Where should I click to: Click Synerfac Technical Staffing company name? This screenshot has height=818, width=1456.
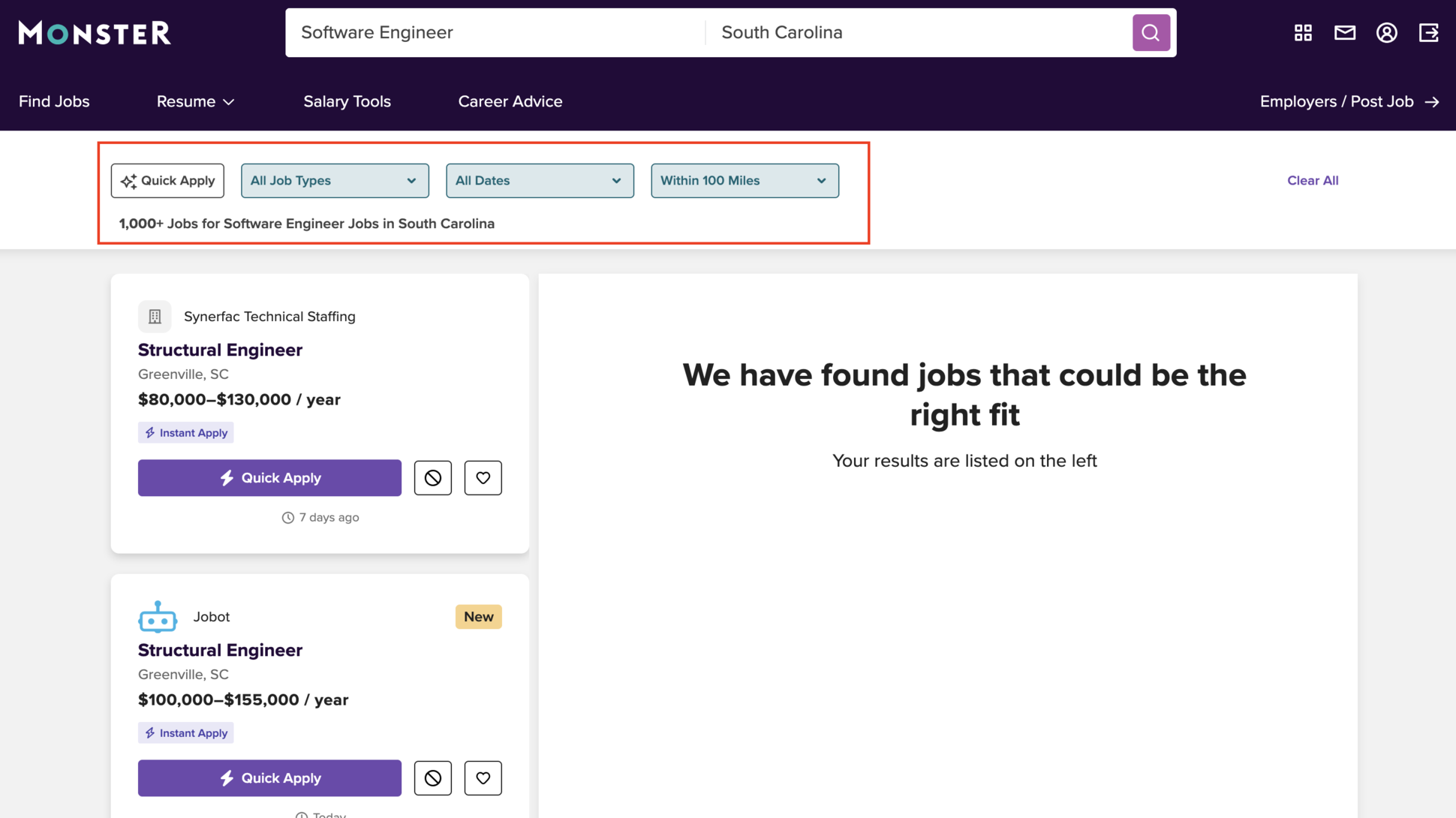(269, 317)
